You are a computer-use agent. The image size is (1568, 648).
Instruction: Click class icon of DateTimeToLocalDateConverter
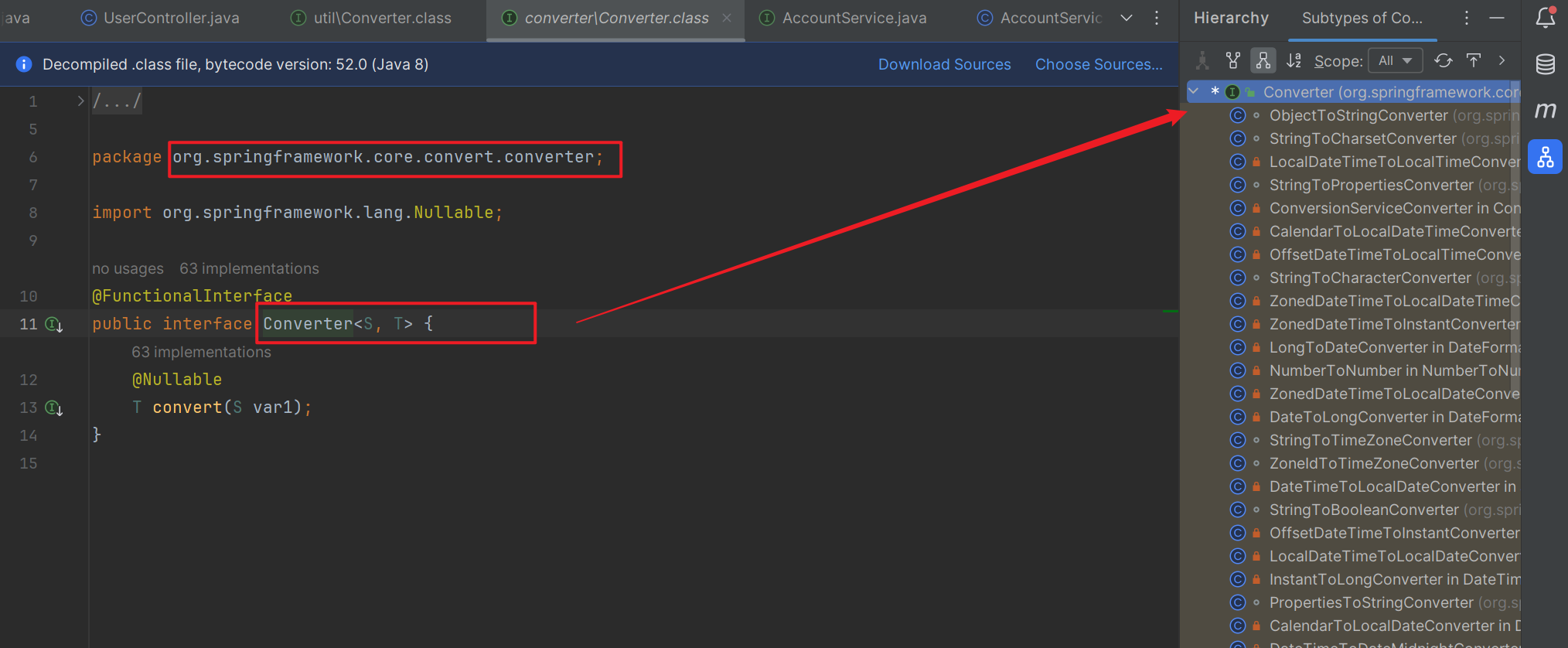click(x=1238, y=486)
